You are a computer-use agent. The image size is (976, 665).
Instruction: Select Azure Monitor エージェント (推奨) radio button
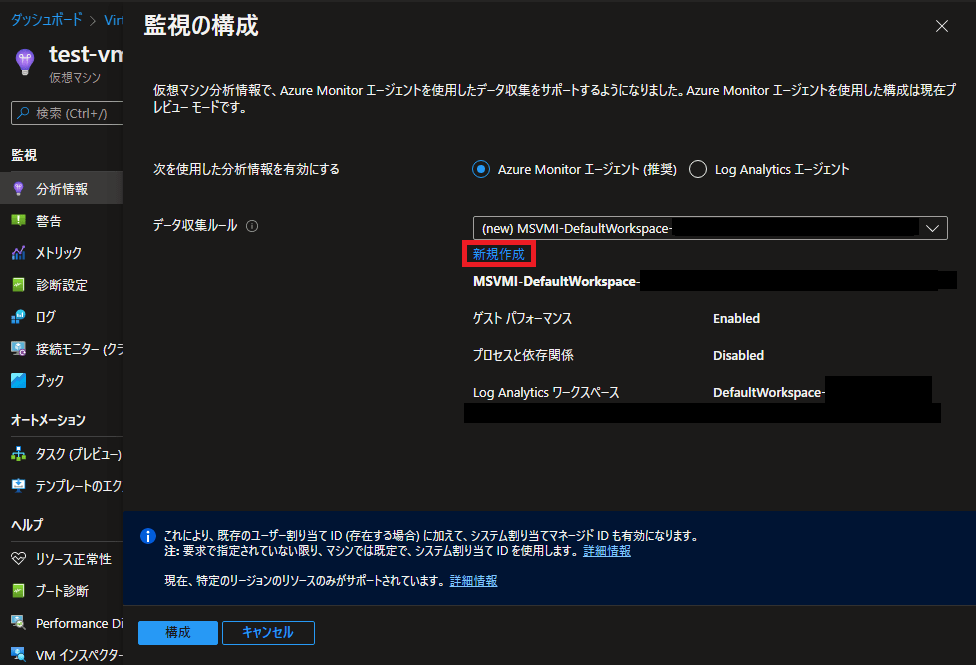pyautogui.click(x=481, y=169)
